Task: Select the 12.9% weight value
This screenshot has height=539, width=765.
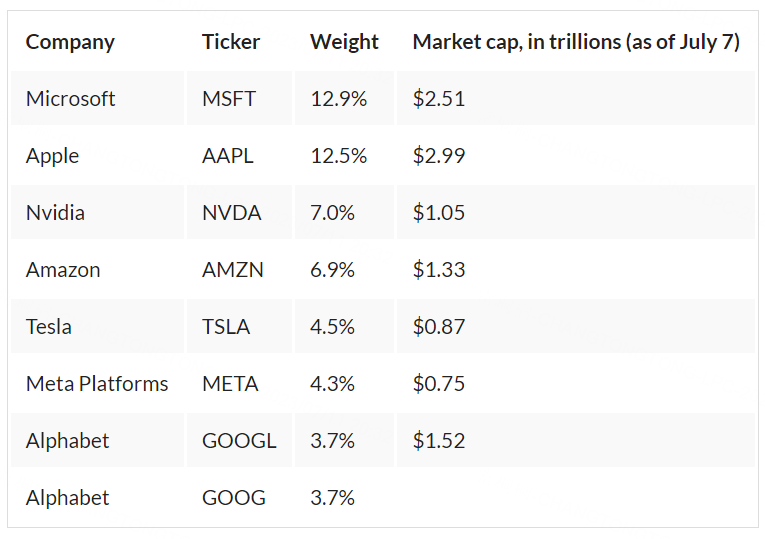Action: pyautogui.click(x=338, y=99)
